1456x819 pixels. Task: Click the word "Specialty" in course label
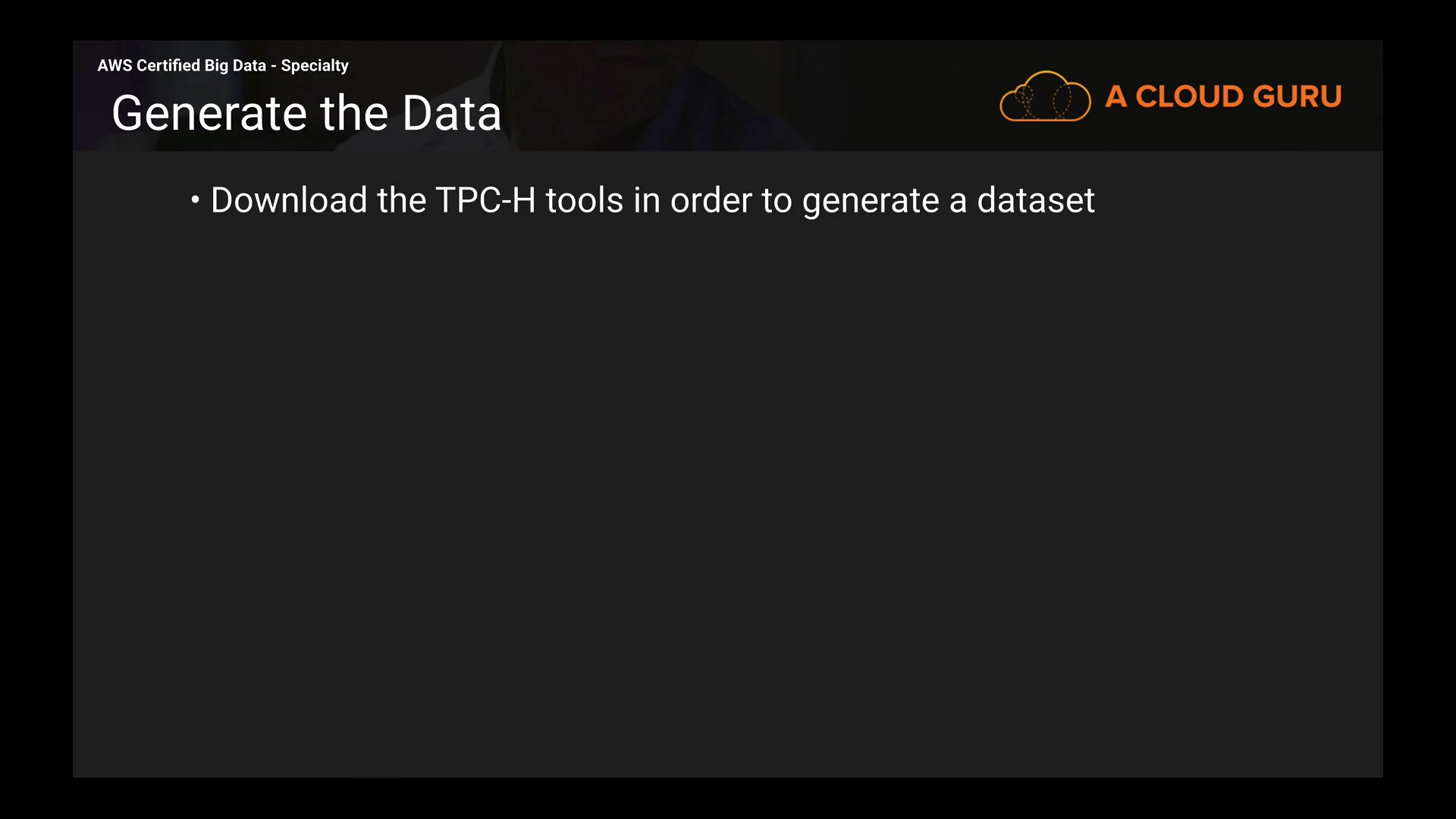[x=315, y=66]
